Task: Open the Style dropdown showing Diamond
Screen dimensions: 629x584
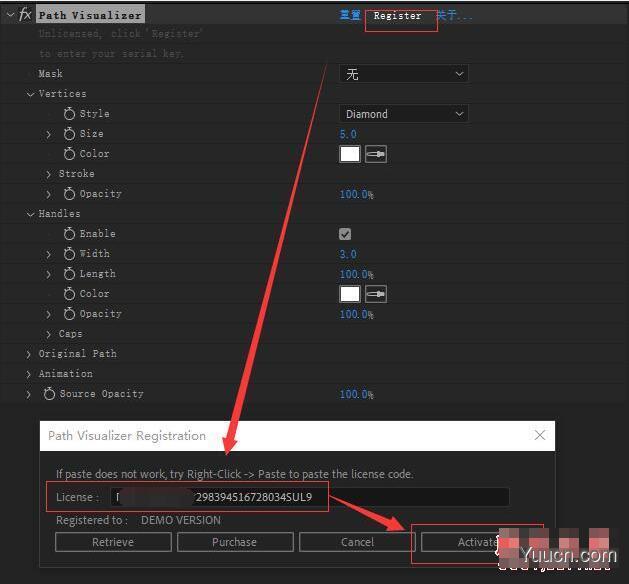Action: pyautogui.click(x=404, y=114)
